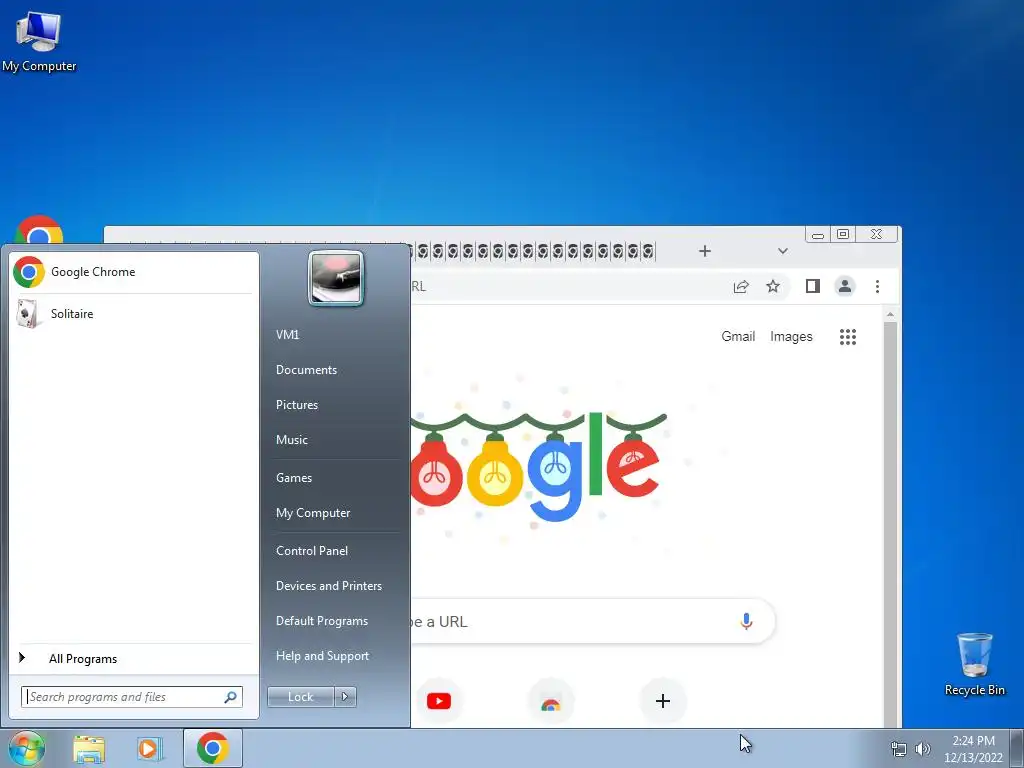Screen dimensions: 1024x768
Task: Click the Lock button
Action: click(x=300, y=697)
